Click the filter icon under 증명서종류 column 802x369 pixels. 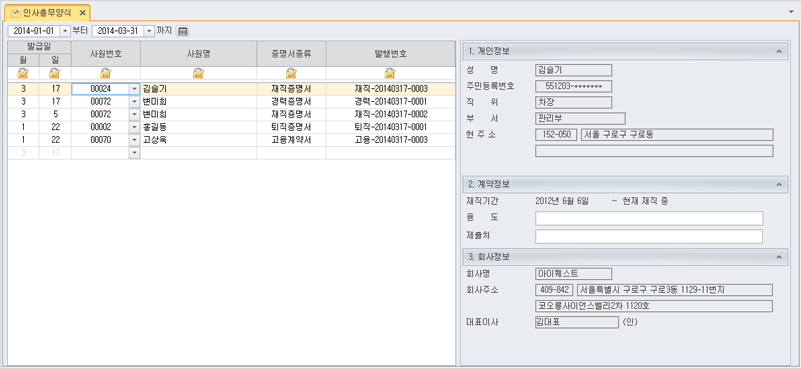click(291, 73)
